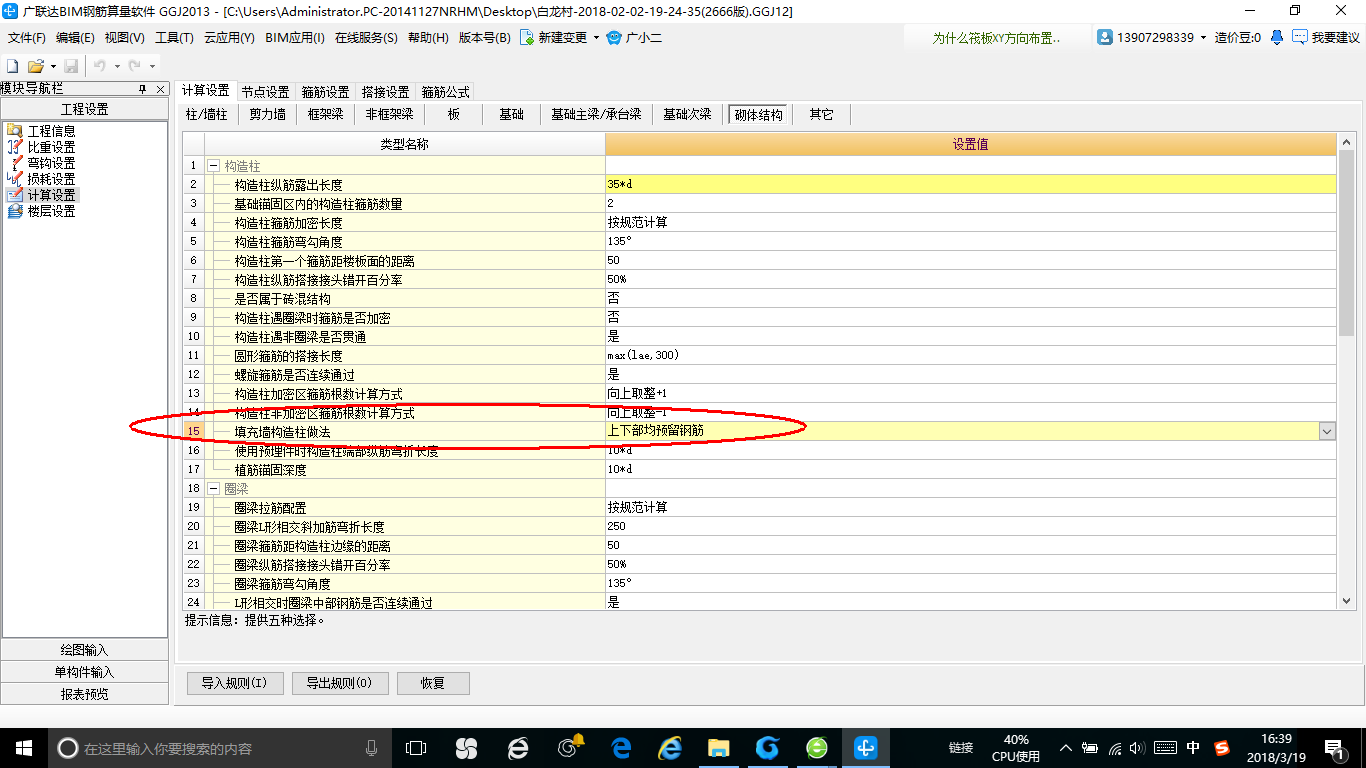Click the user account avatar icon
The image size is (1366, 768).
click(1105, 37)
